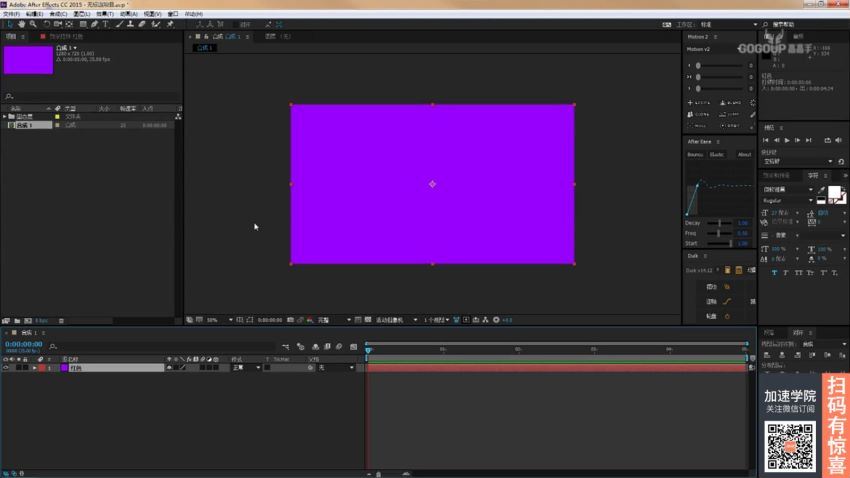Click the play button in Preview panel
Screen dimensions: 850x478
tap(787, 140)
